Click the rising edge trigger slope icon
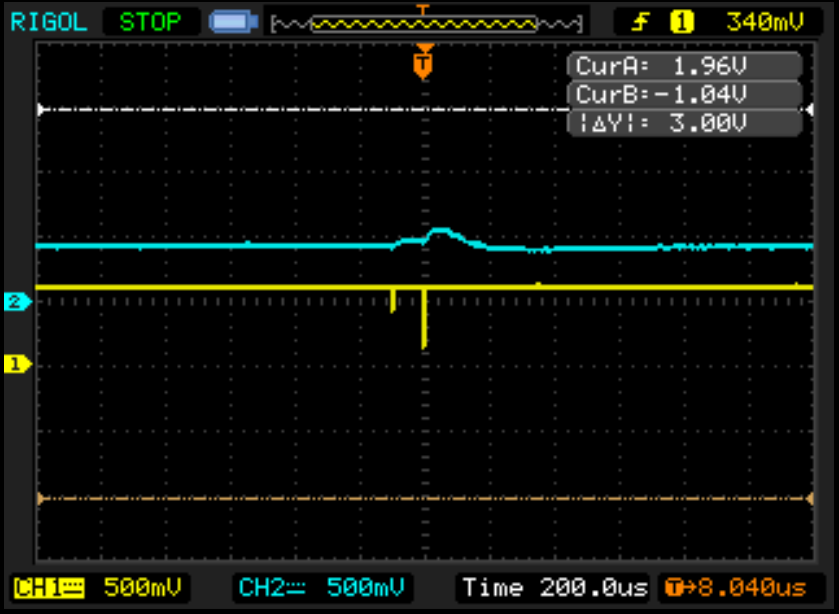Viewport: 839px width, 614px height. tap(640, 22)
